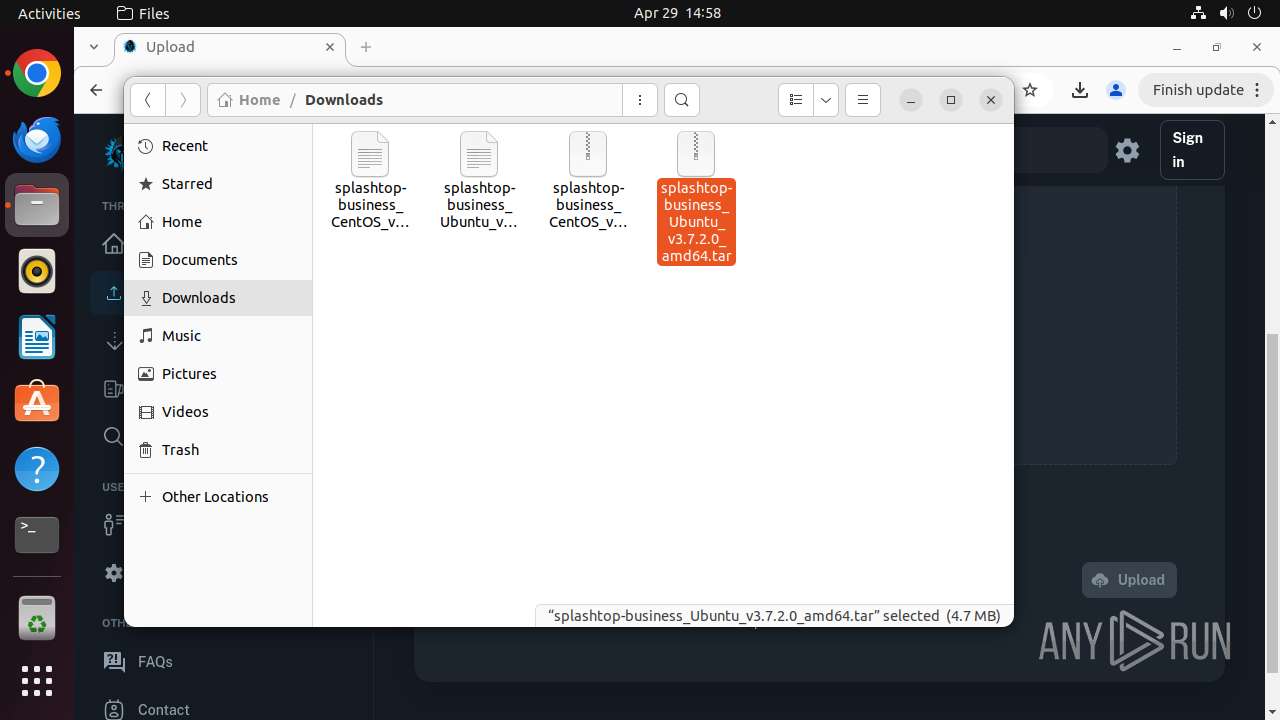Image resolution: width=1280 pixels, height=720 pixels.
Task: Open a new Chrome tab
Action: [366, 47]
